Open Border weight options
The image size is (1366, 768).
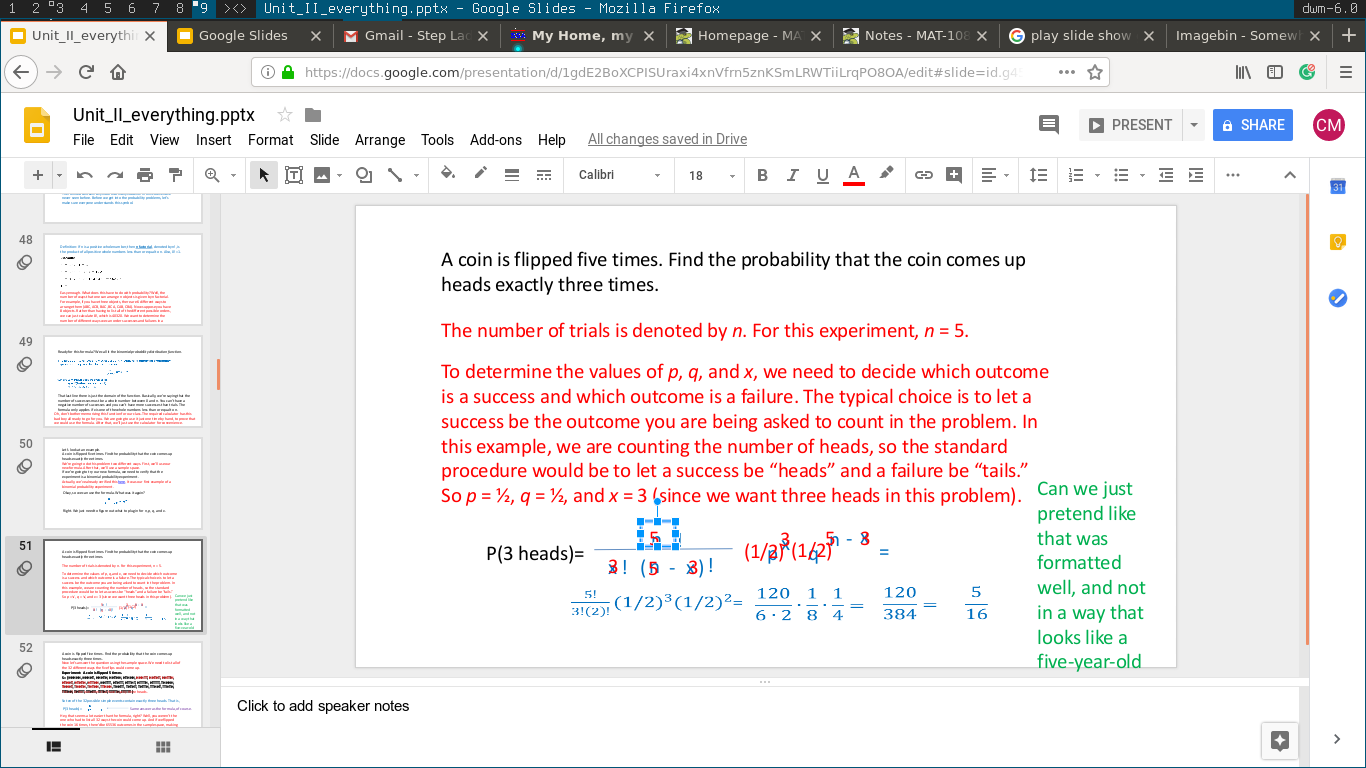(x=512, y=175)
